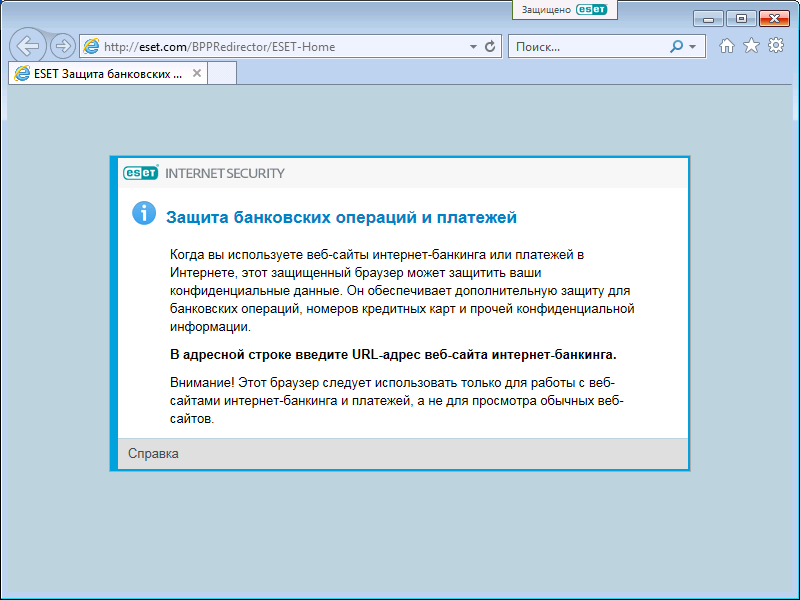Viewport: 800px width, 600px height.
Task: Expand the address bar autocomplete dropdown arrow
Action: point(473,47)
